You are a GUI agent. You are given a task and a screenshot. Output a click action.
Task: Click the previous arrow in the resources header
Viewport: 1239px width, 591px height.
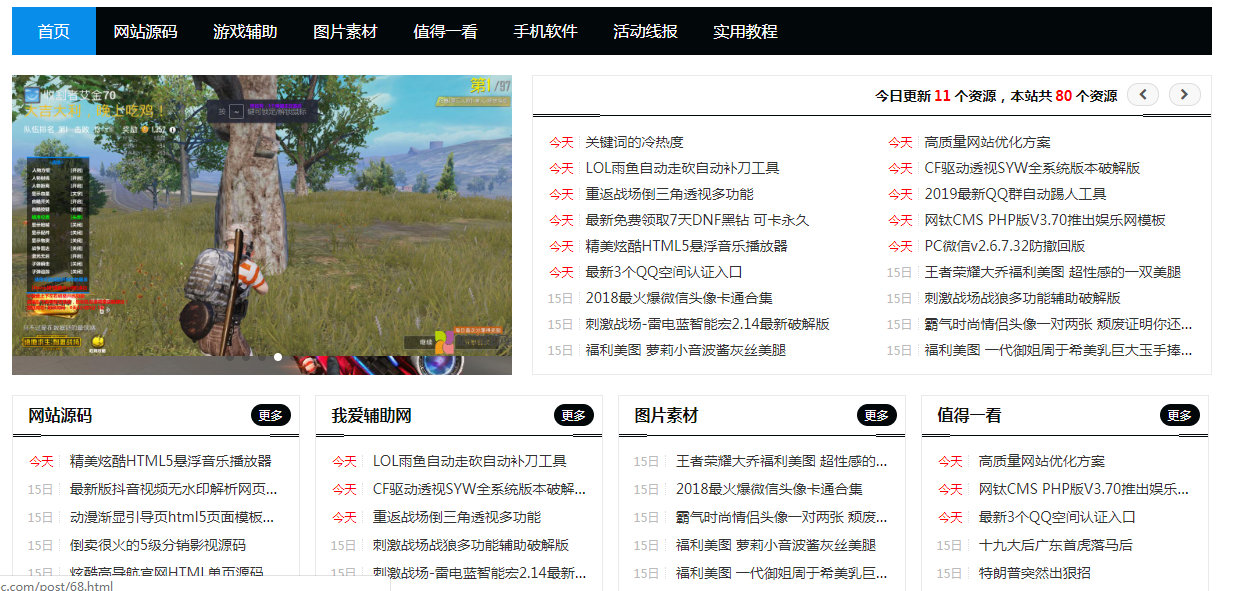click(x=1143, y=95)
